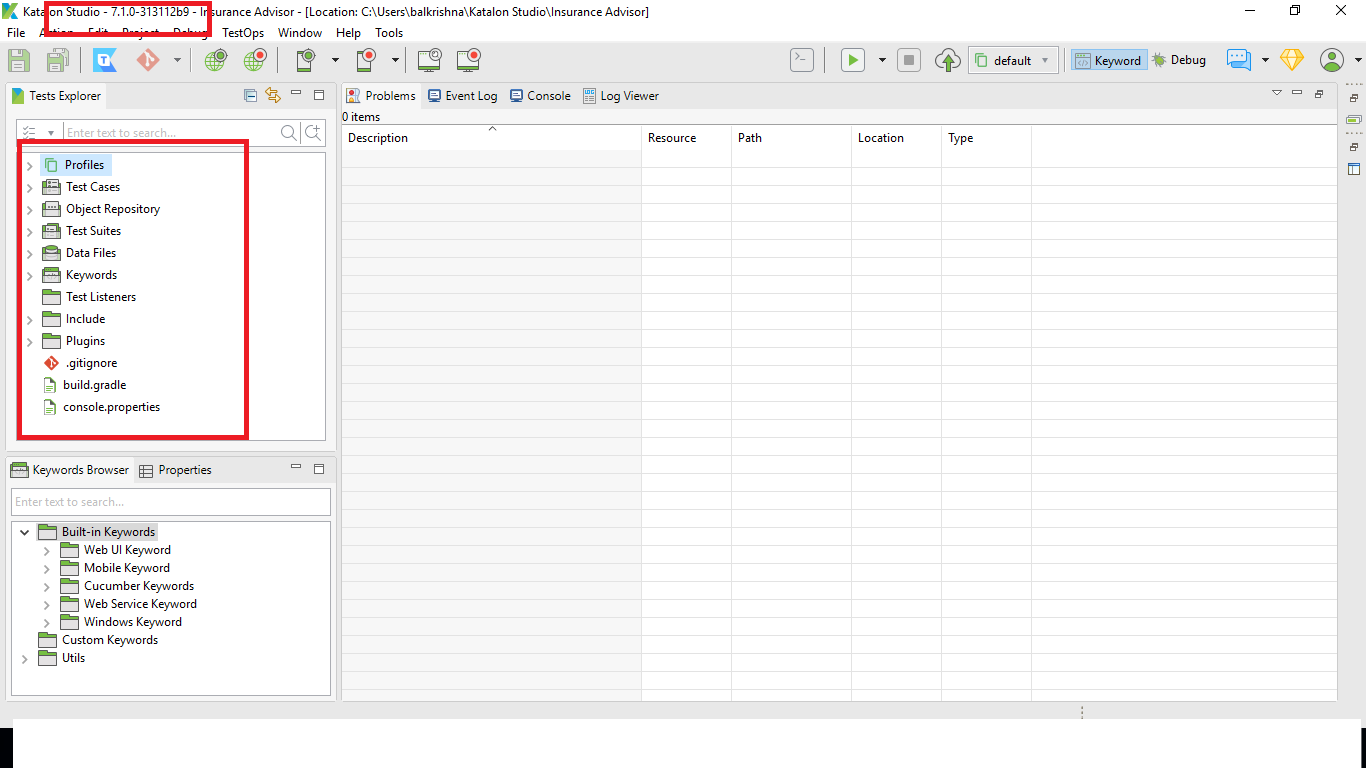Switch to the Properties tab

click(x=175, y=470)
